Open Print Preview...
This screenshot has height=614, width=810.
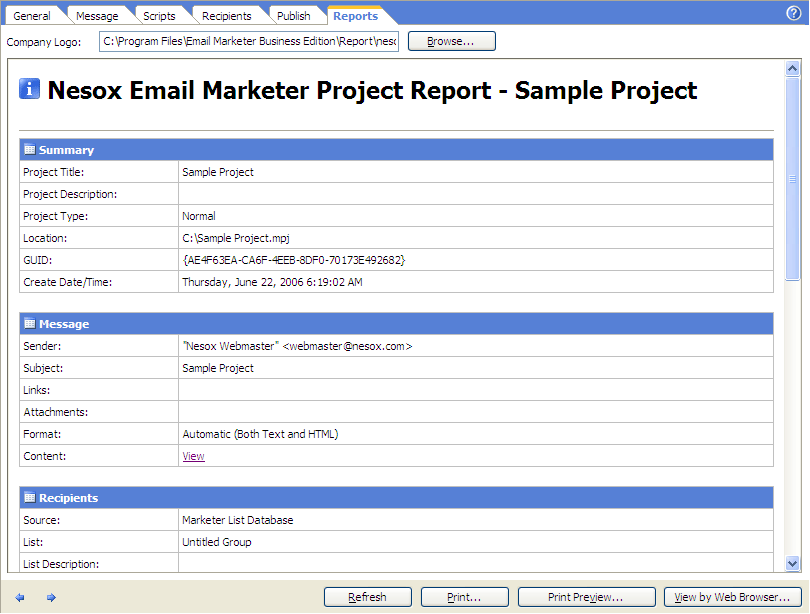pos(586,597)
